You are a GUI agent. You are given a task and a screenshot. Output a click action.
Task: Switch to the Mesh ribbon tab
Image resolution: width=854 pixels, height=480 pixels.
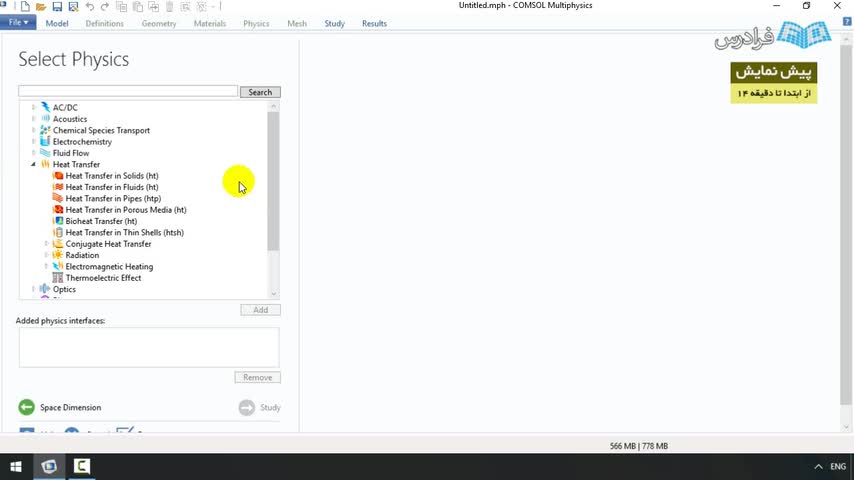coord(297,23)
